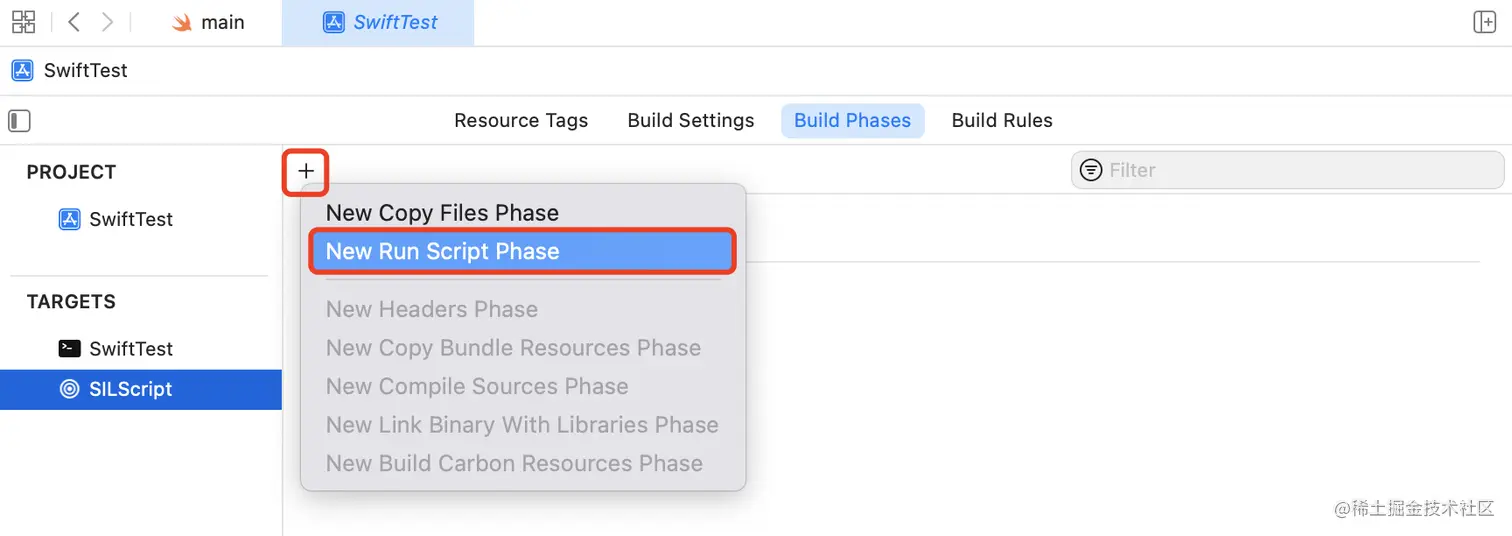Go back with the left chevron
The width and height of the screenshot is (1512, 536).
[74, 22]
